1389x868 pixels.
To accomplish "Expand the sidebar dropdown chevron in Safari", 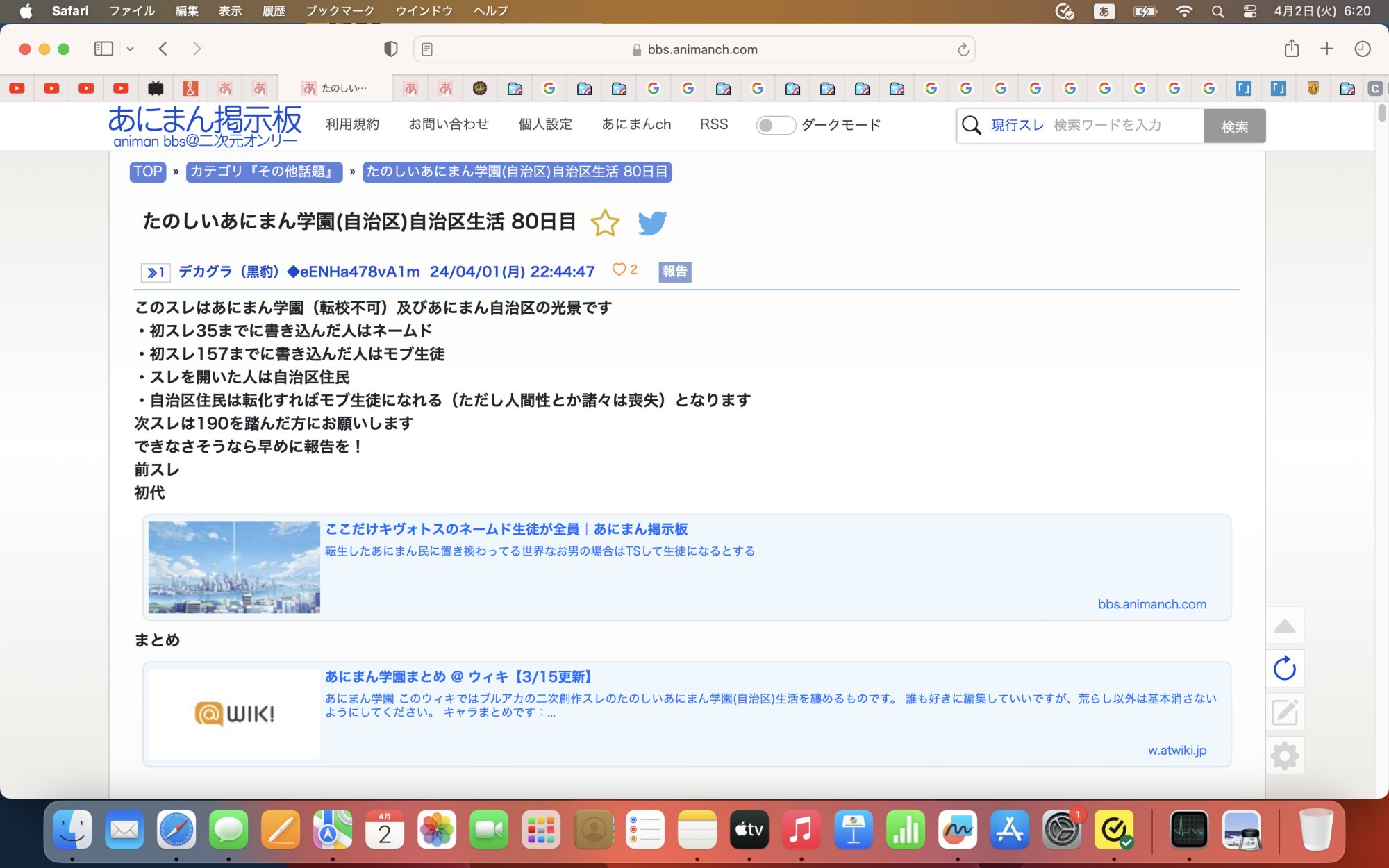I will click(130, 49).
